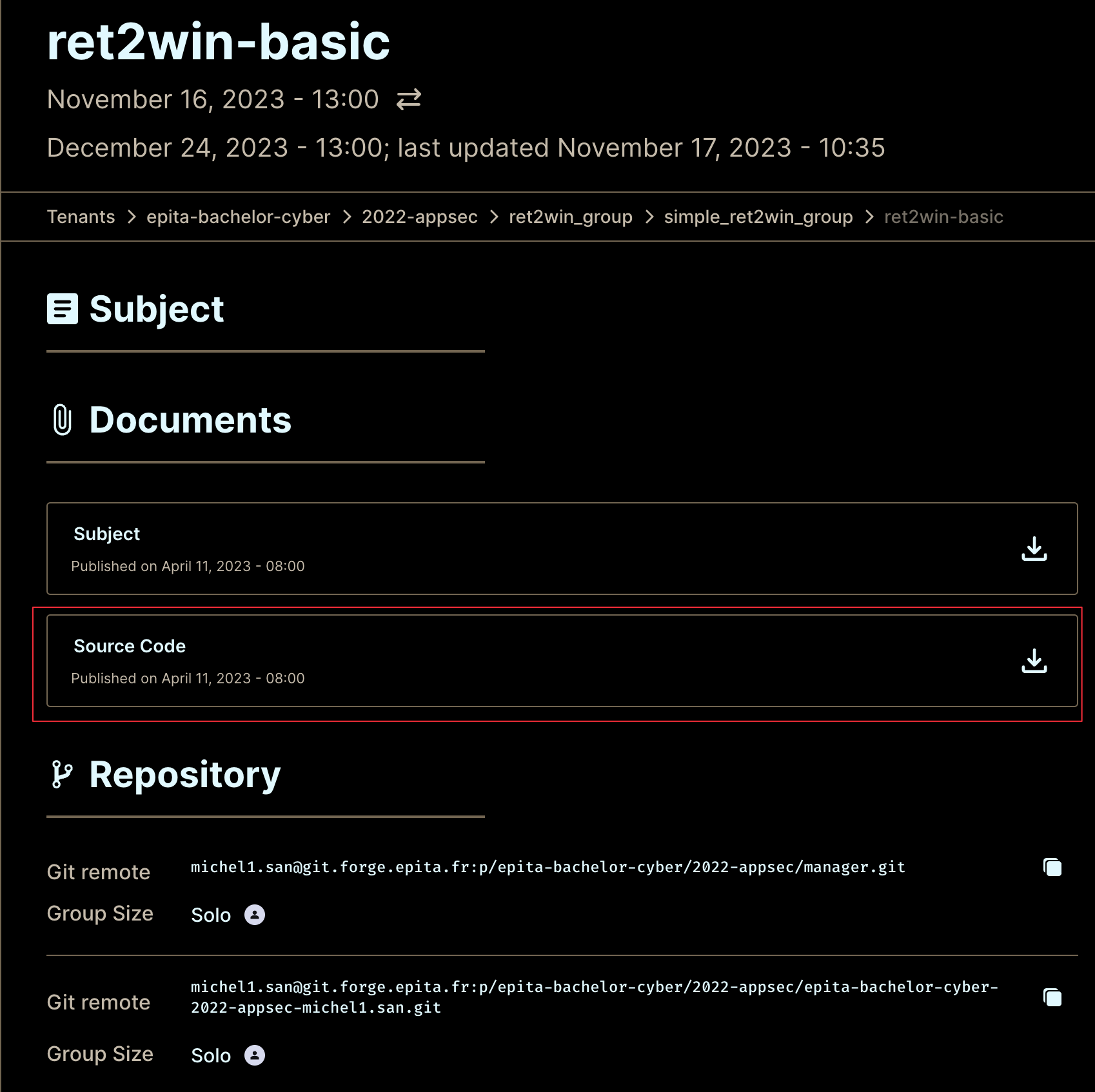The height and width of the screenshot is (1092, 1095).
Task: Click the swap arrows icon beside start date
Action: click(x=408, y=99)
